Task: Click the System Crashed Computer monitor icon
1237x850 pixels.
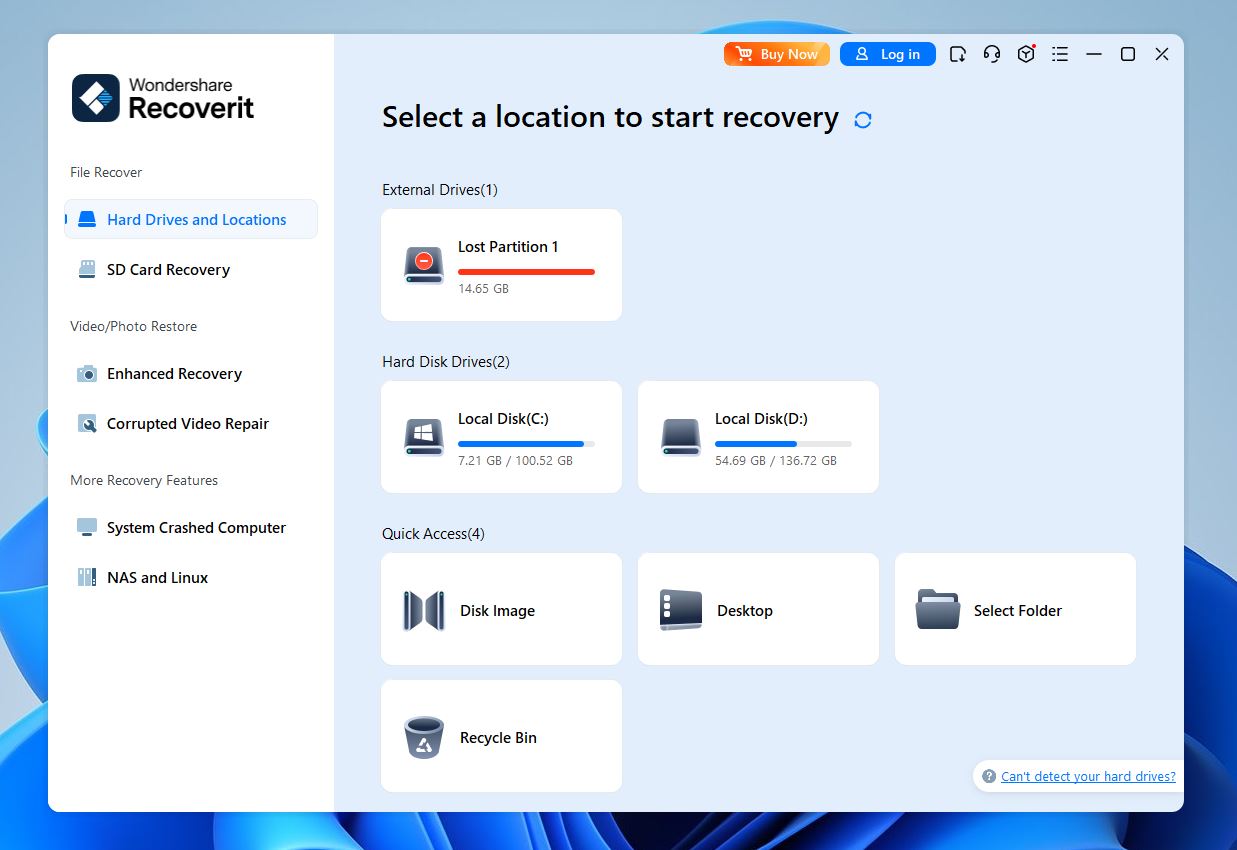Action: [x=87, y=528]
